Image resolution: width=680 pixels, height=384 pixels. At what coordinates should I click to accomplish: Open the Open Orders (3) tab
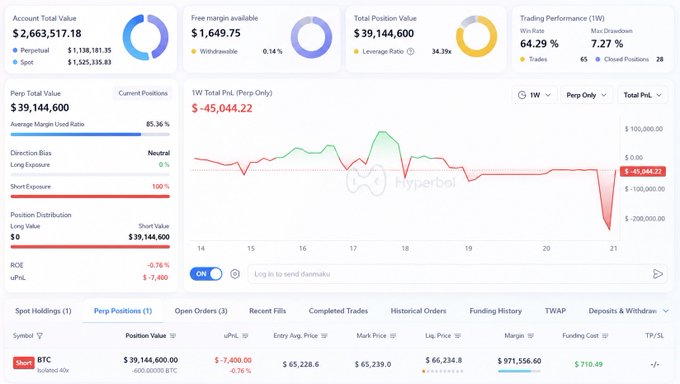(201, 311)
